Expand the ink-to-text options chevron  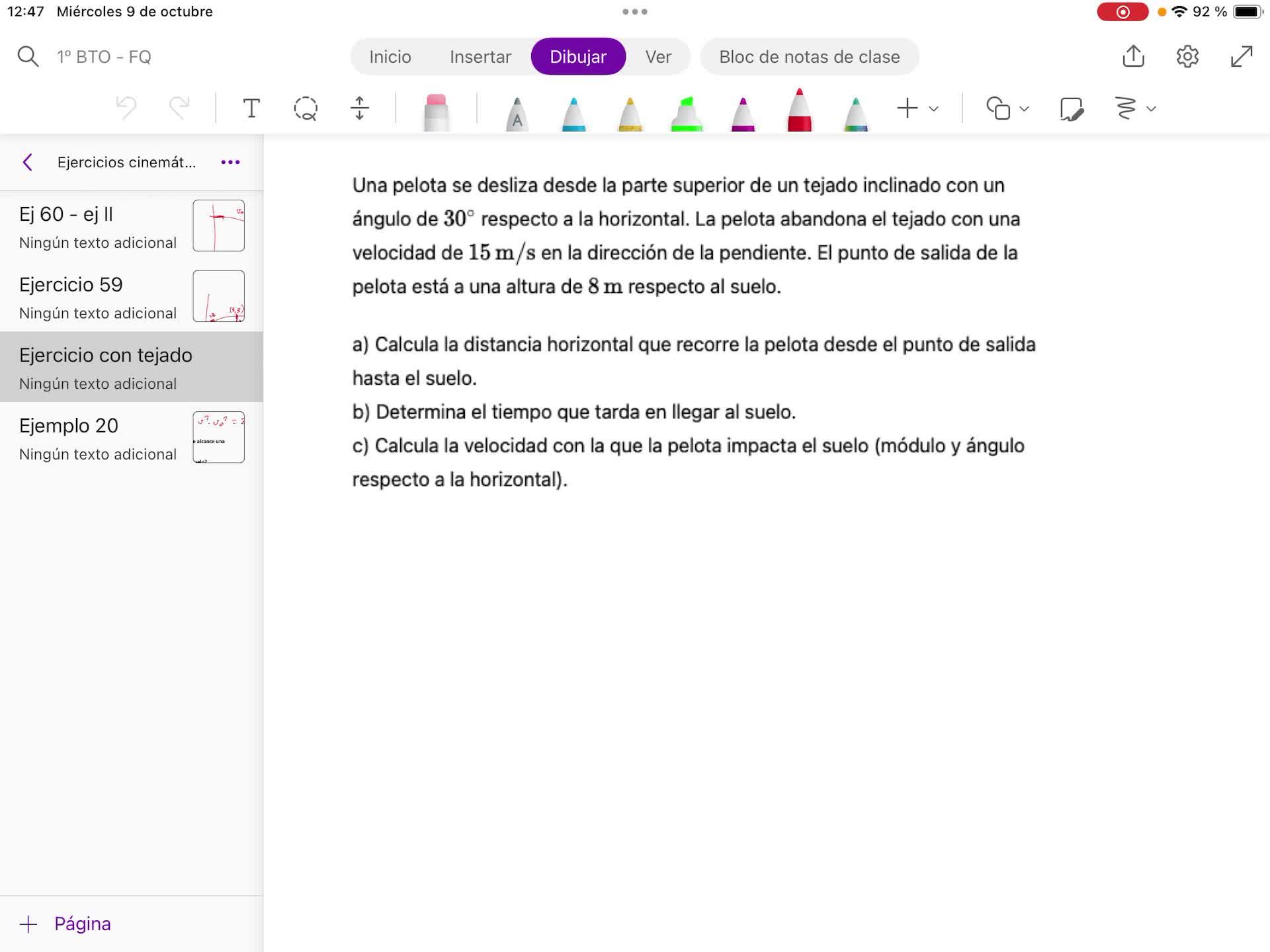click(1152, 109)
